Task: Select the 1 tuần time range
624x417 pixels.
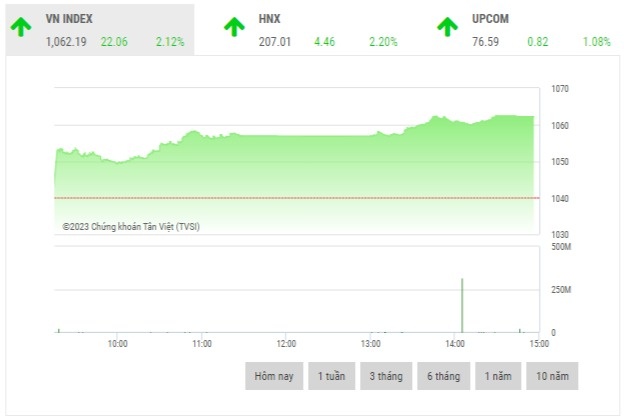Action: click(331, 376)
